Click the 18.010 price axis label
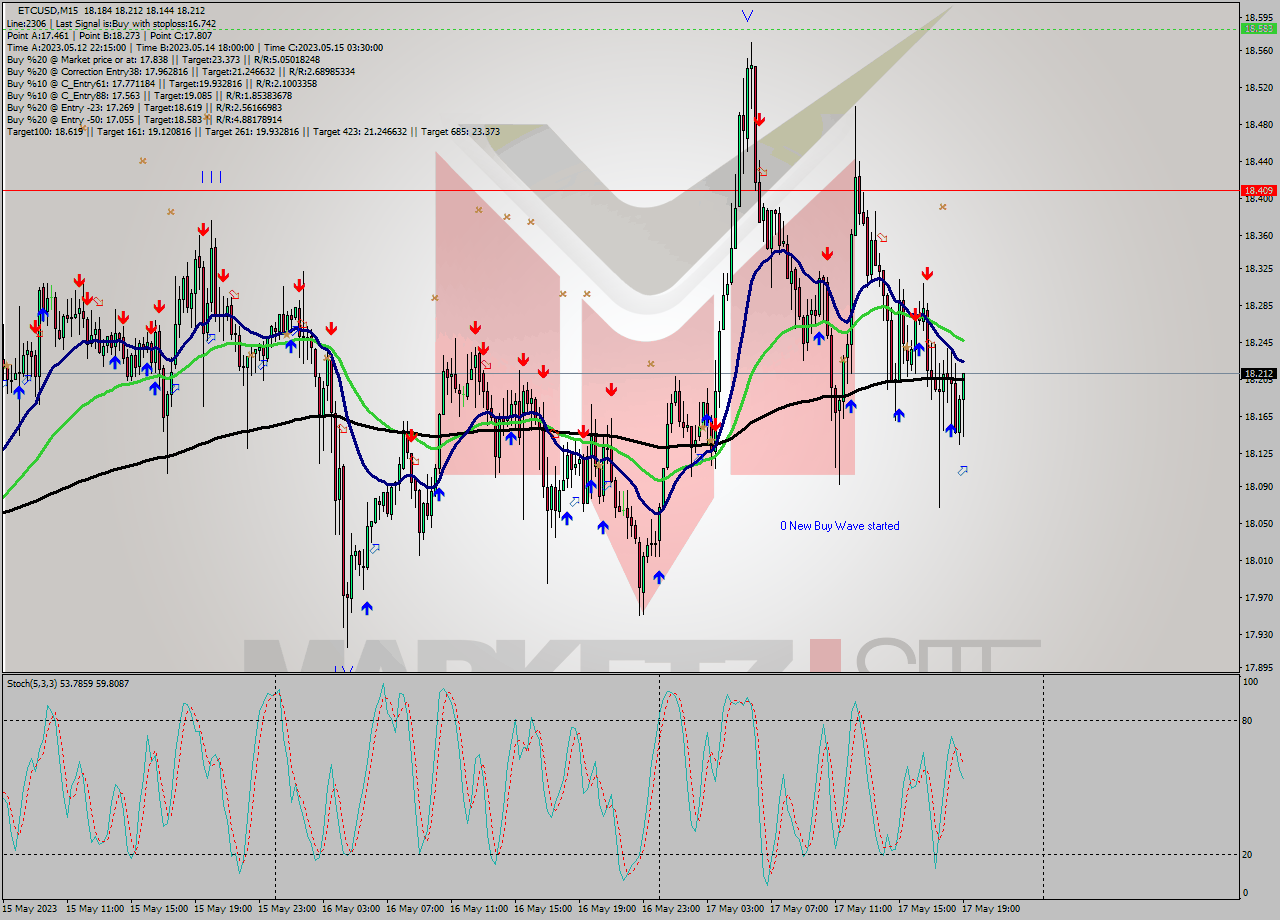The image size is (1280, 920). tap(1258, 560)
